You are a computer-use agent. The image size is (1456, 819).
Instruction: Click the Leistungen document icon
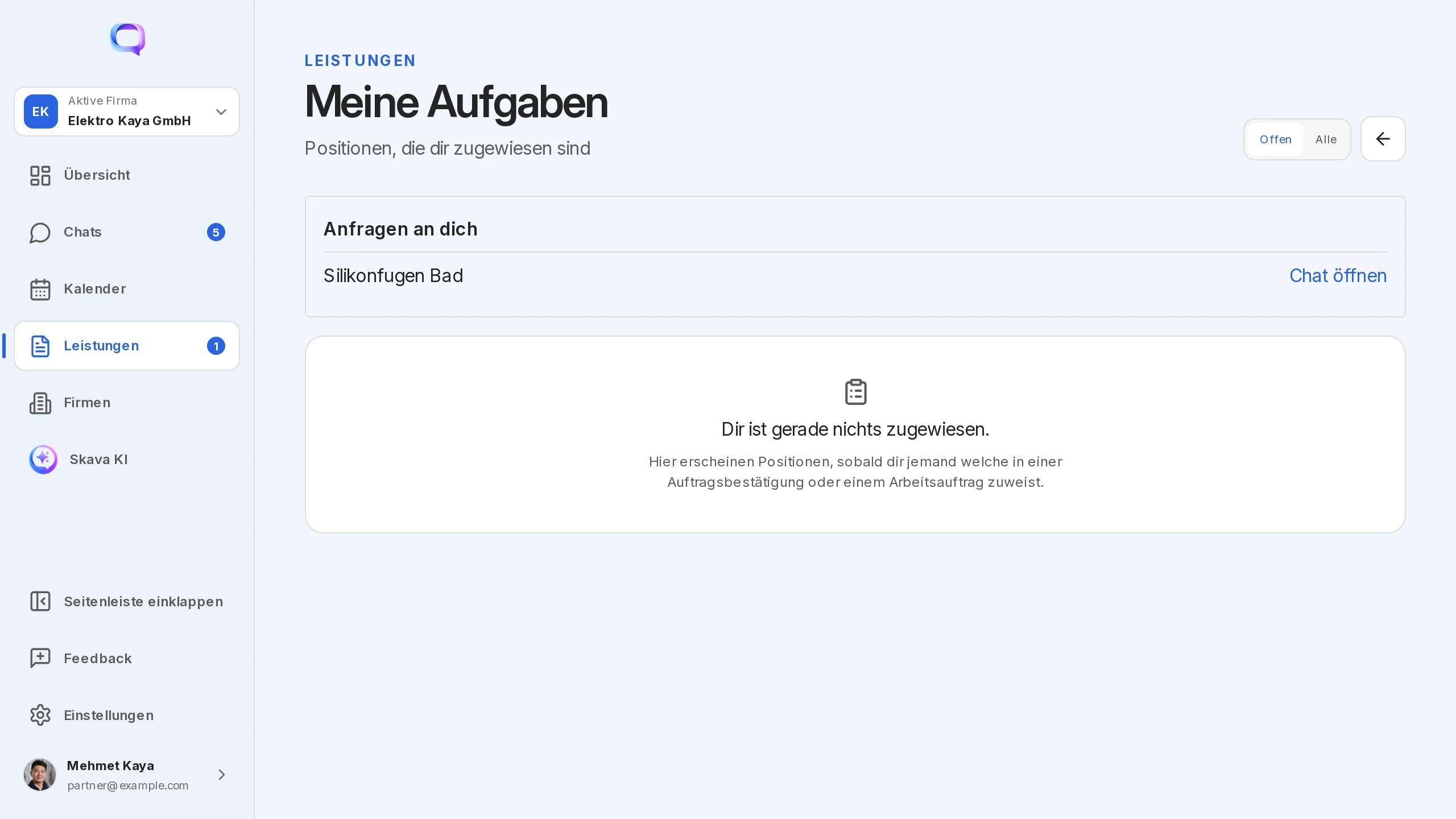[x=40, y=346]
